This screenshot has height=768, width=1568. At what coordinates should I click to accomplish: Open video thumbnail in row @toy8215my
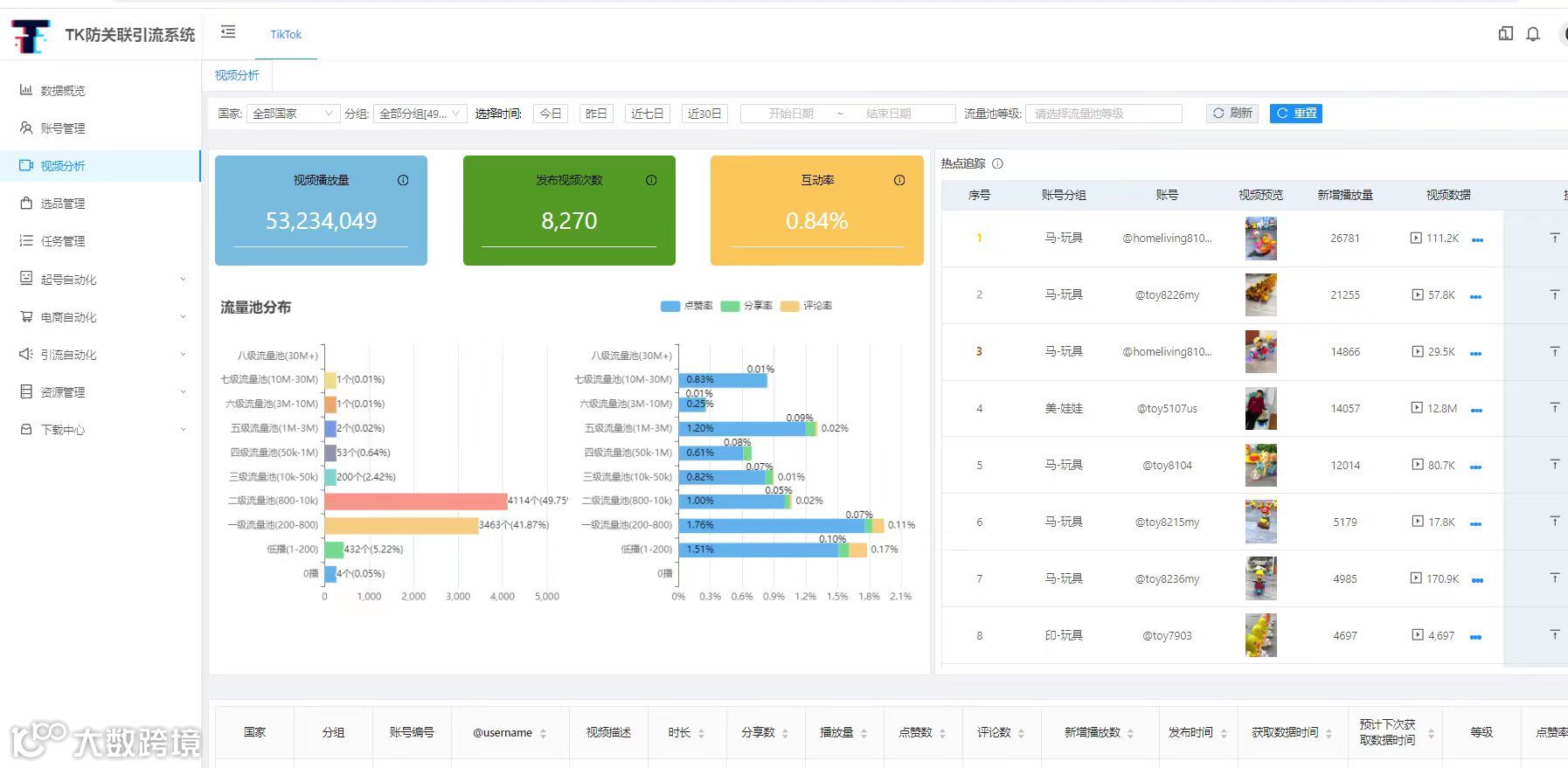pyautogui.click(x=1260, y=522)
